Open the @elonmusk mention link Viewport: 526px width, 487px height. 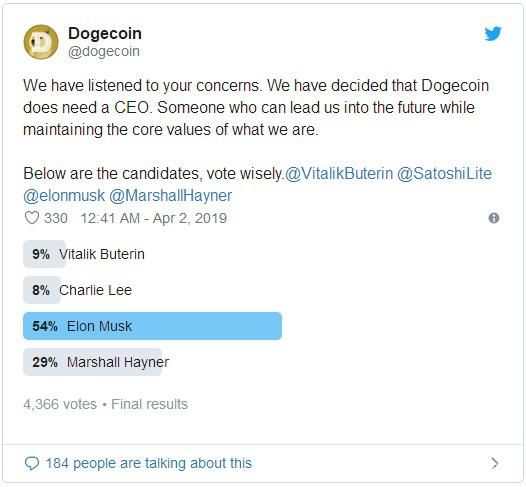[x=64, y=196]
